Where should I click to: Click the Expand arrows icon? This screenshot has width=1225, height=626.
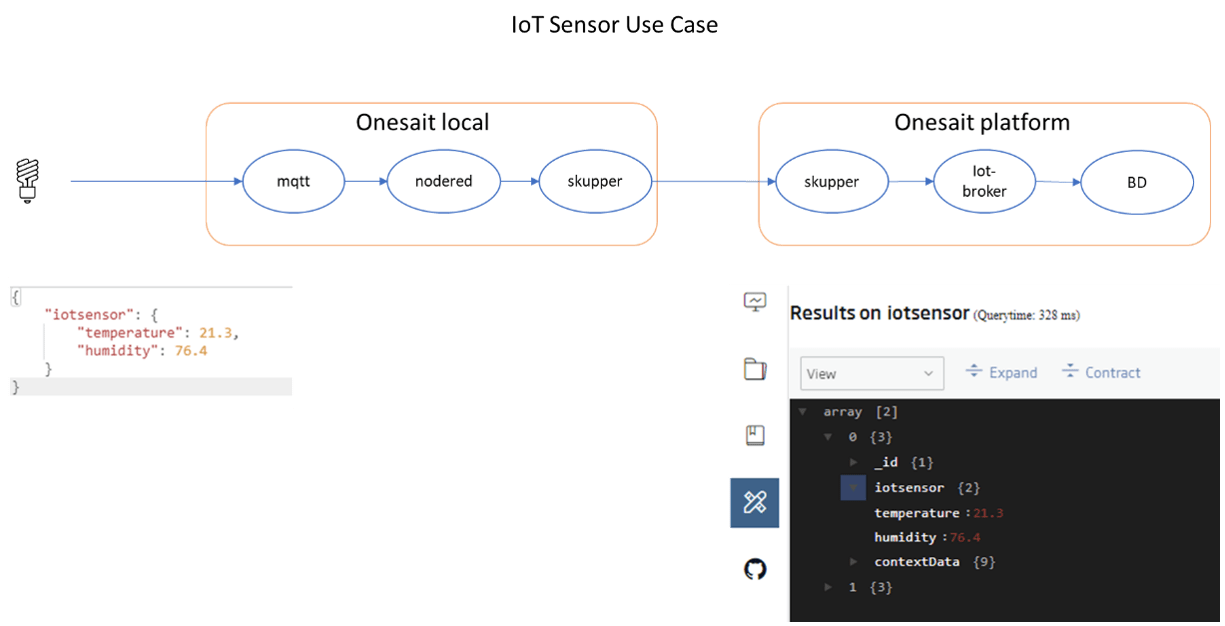pos(974,372)
